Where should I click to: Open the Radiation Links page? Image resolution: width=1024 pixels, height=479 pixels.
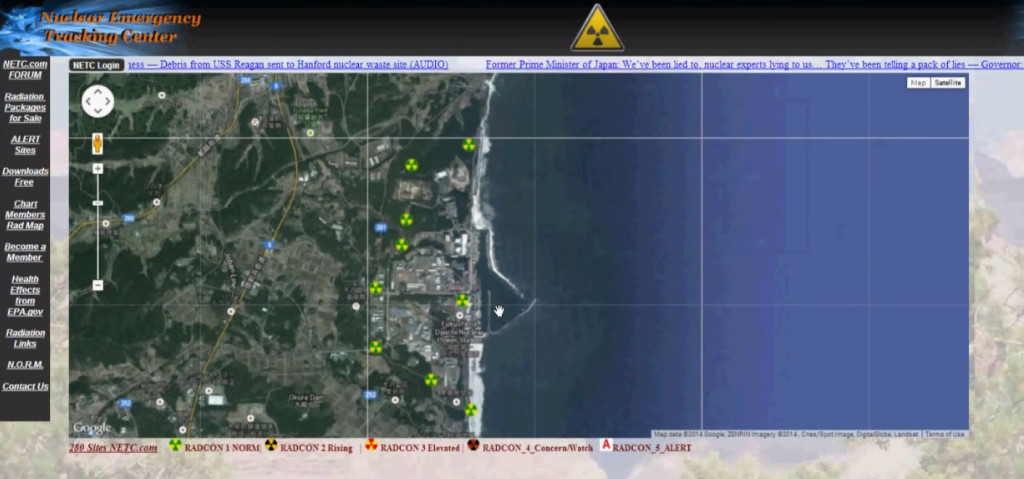[25, 338]
